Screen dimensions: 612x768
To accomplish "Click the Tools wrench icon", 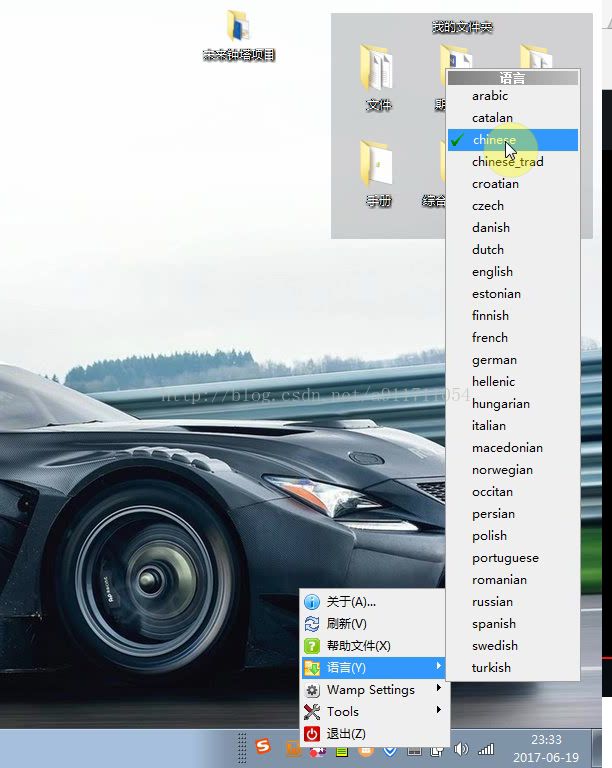I will pos(312,712).
